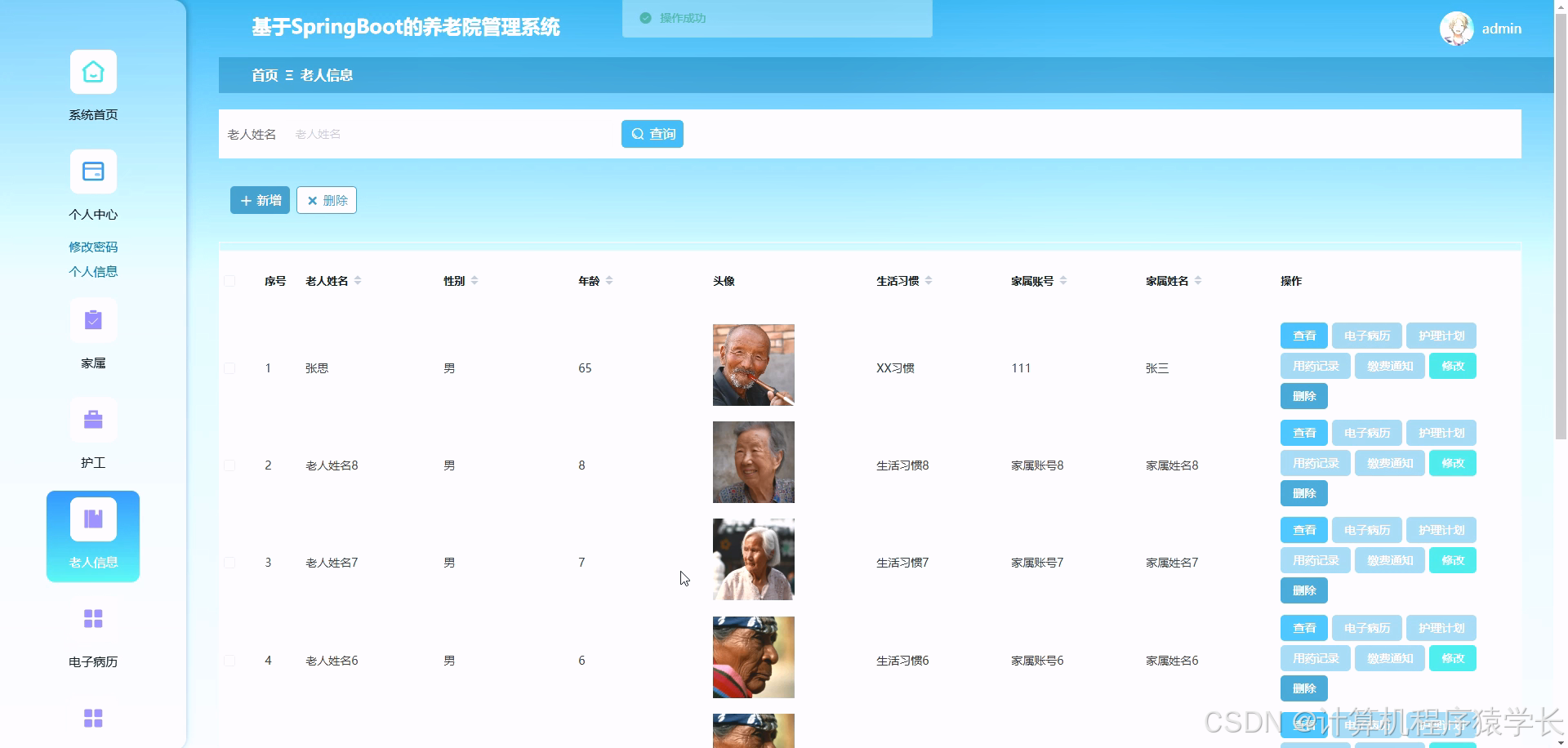The width and height of the screenshot is (1568, 748).
Task: Click the search magnifier icon inside 查询 button
Action: point(639,133)
